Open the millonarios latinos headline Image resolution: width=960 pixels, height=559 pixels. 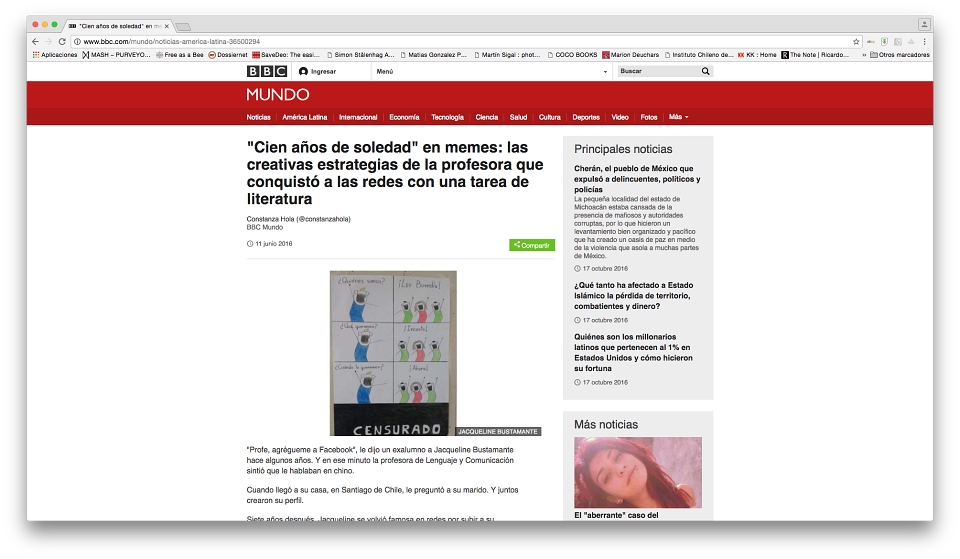click(634, 353)
